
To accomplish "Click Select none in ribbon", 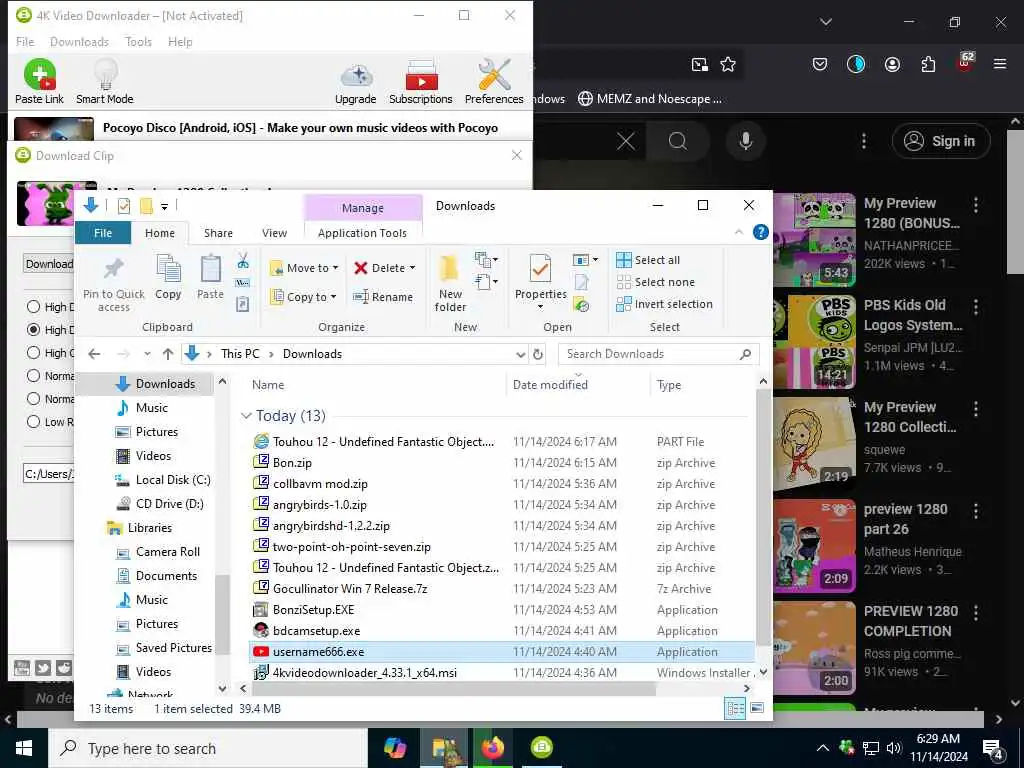I will 655,282.
